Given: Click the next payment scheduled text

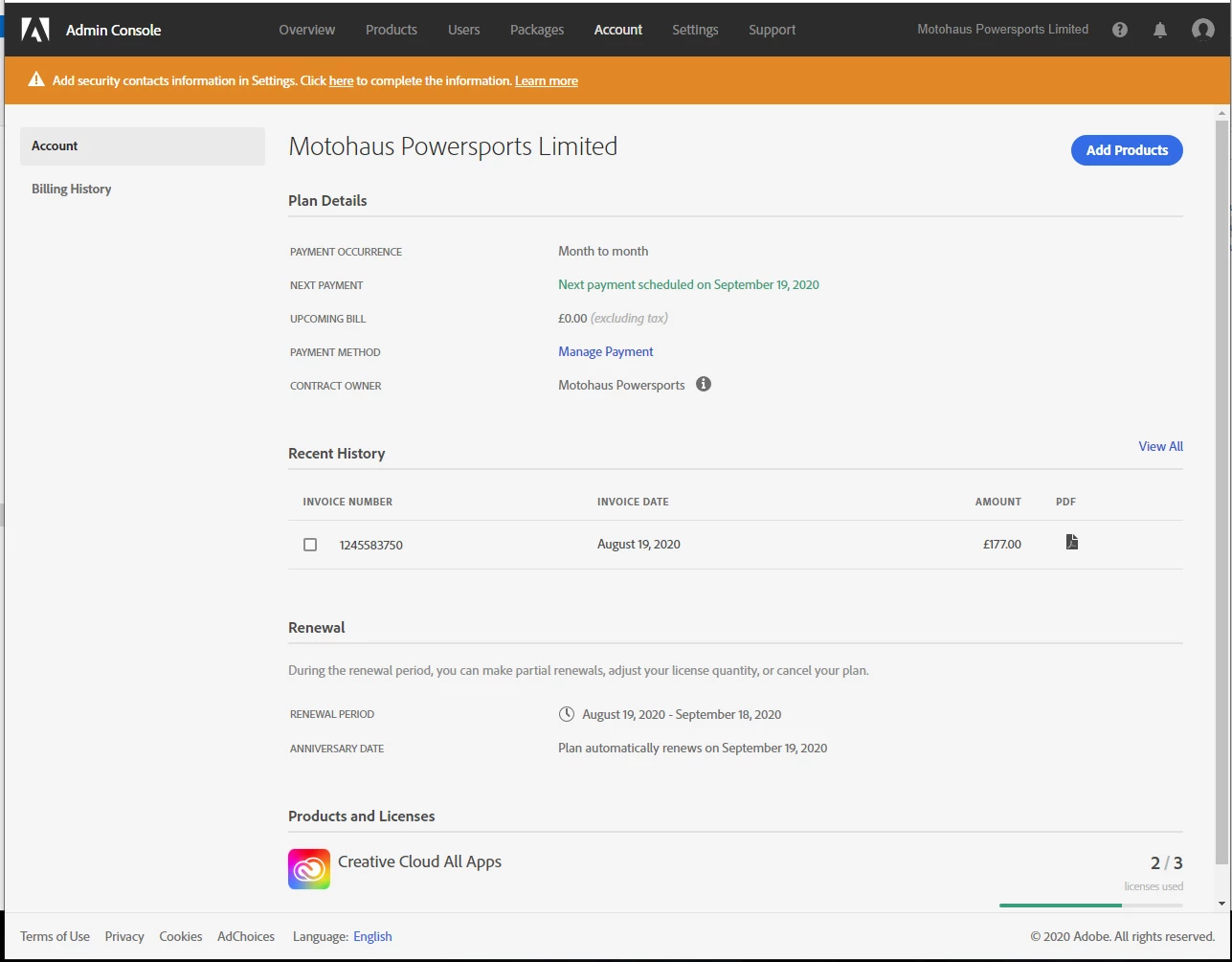Looking at the screenshot, I should point(688,284).
